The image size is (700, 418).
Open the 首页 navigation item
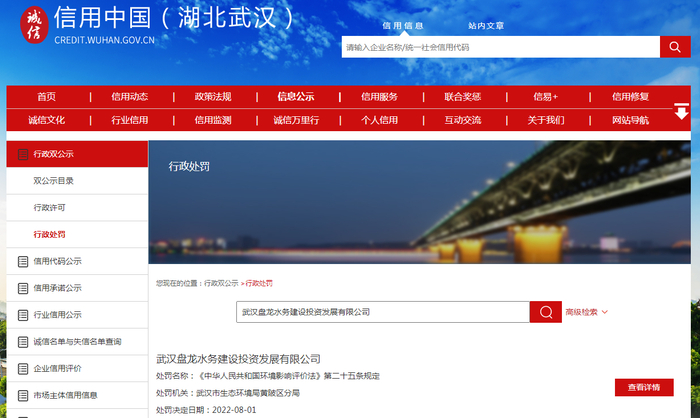point(46,97)
